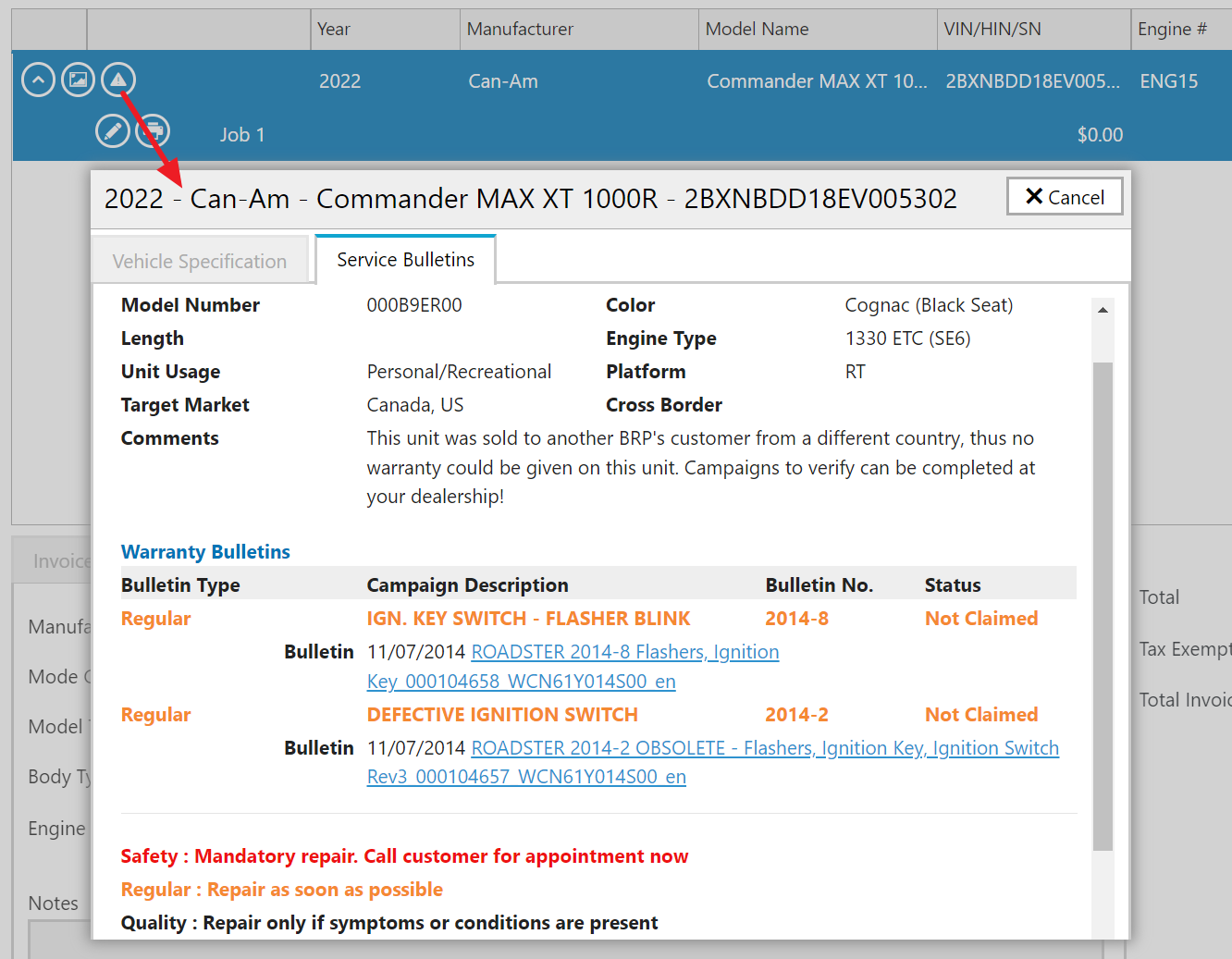The width and height of the screenshot is (1232, 959).
Task: Click the Engine # column header
Action: click(1181, 29)
